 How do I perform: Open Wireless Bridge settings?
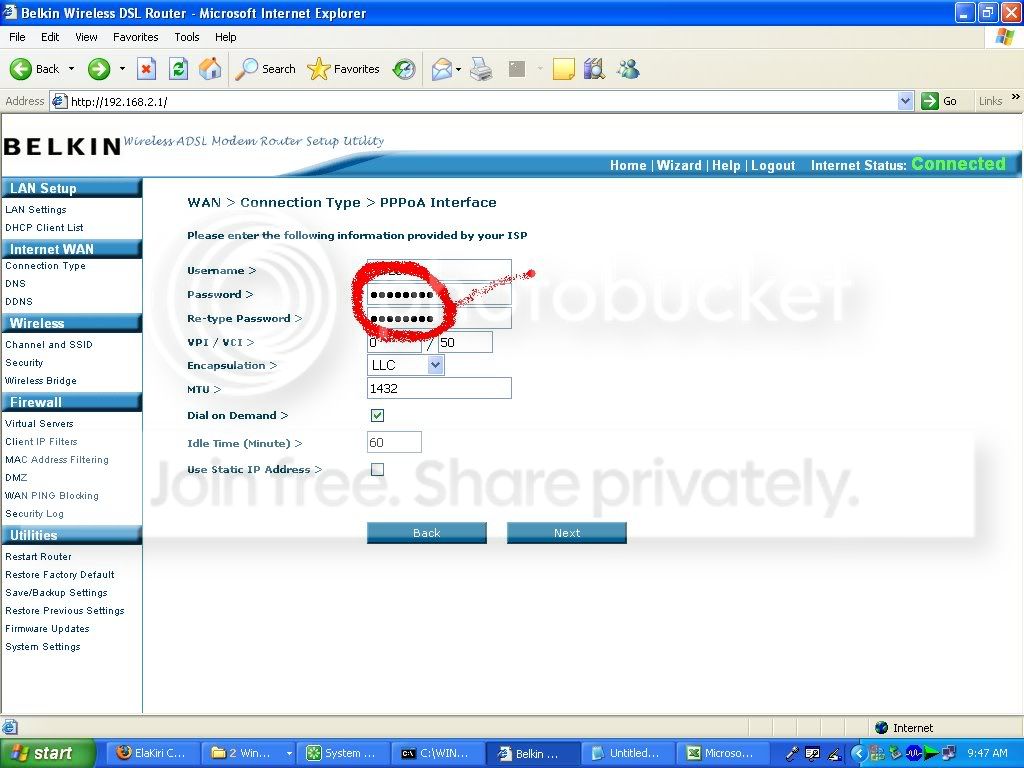point(40,381)
